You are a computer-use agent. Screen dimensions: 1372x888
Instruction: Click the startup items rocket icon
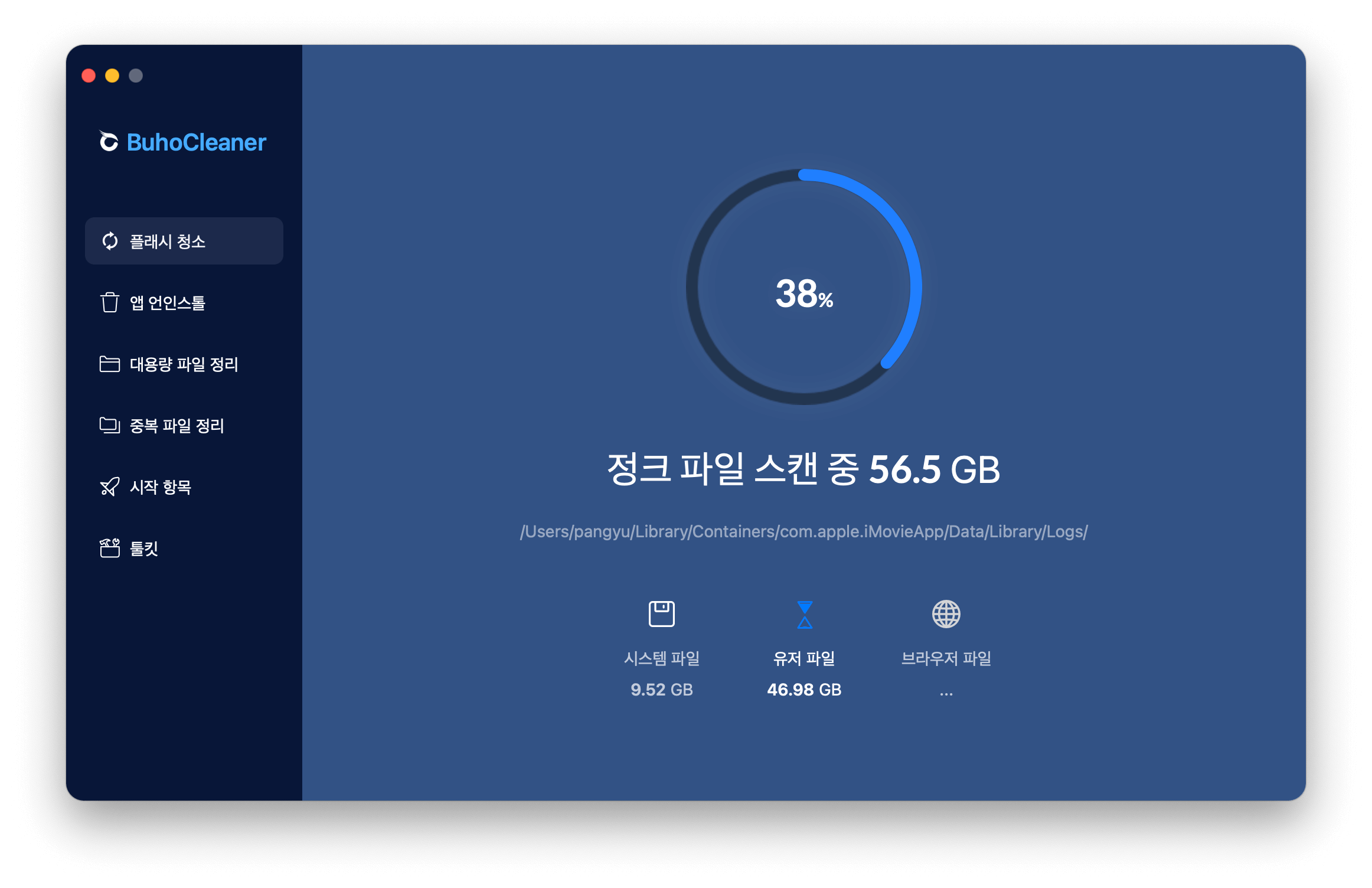110,487
